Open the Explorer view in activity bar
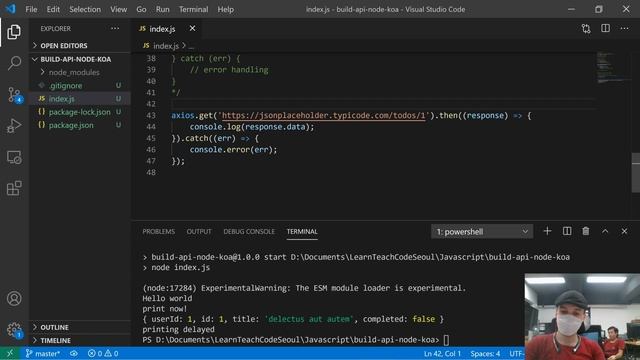 [14, 32]
